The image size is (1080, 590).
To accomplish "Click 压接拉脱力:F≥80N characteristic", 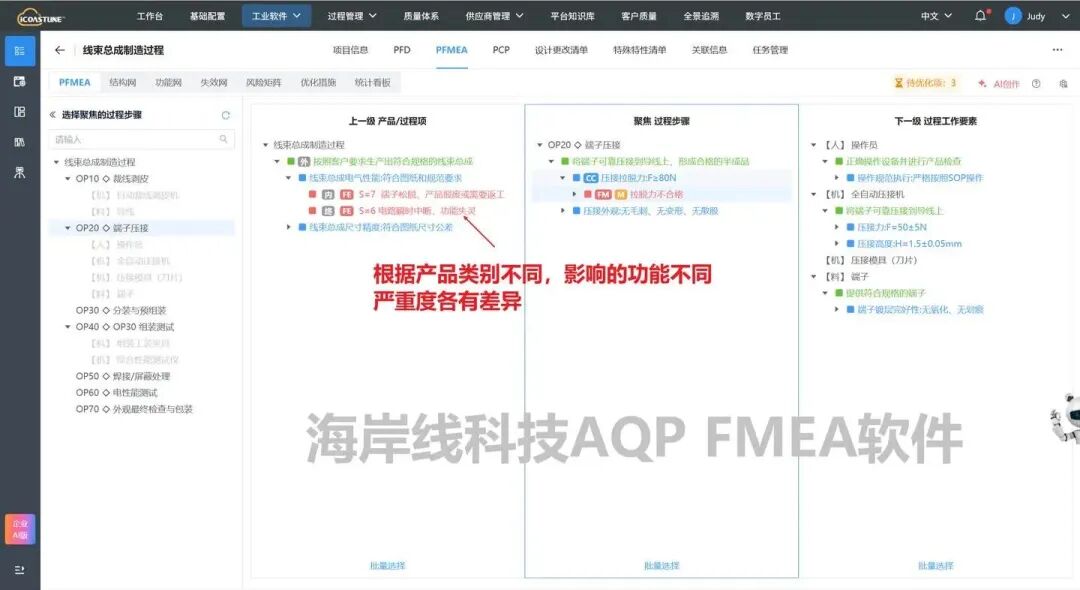I will tap(638, 178).
